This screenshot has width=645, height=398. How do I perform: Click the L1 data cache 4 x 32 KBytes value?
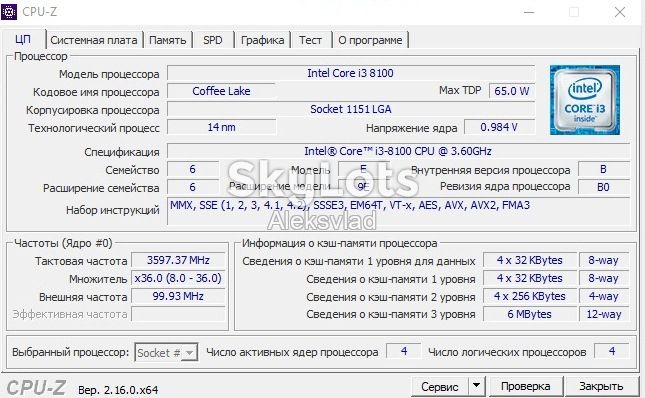point(529,260)
